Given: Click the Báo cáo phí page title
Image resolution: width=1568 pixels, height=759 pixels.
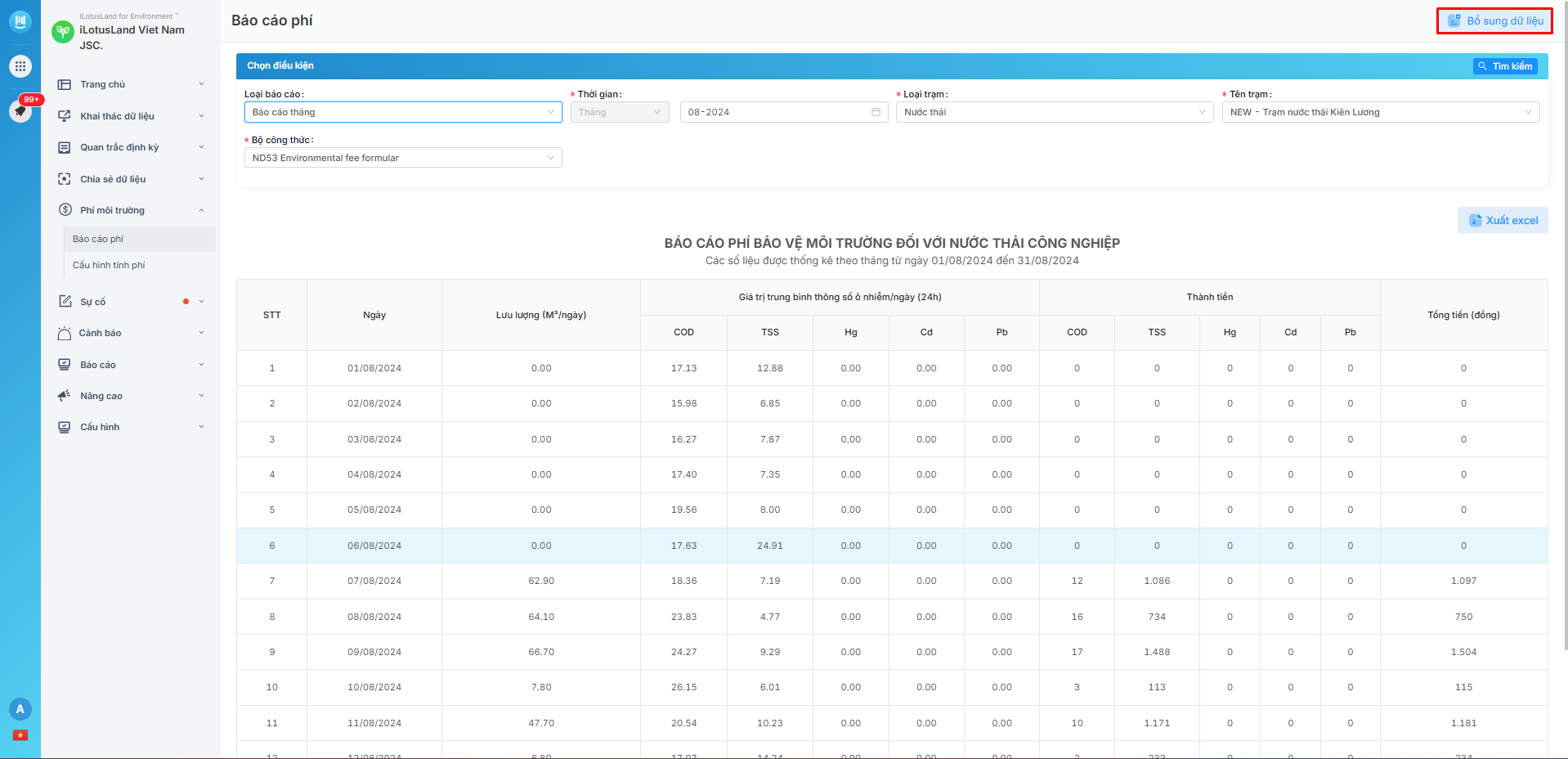Looking at the screenshot, I should point(272,20).
